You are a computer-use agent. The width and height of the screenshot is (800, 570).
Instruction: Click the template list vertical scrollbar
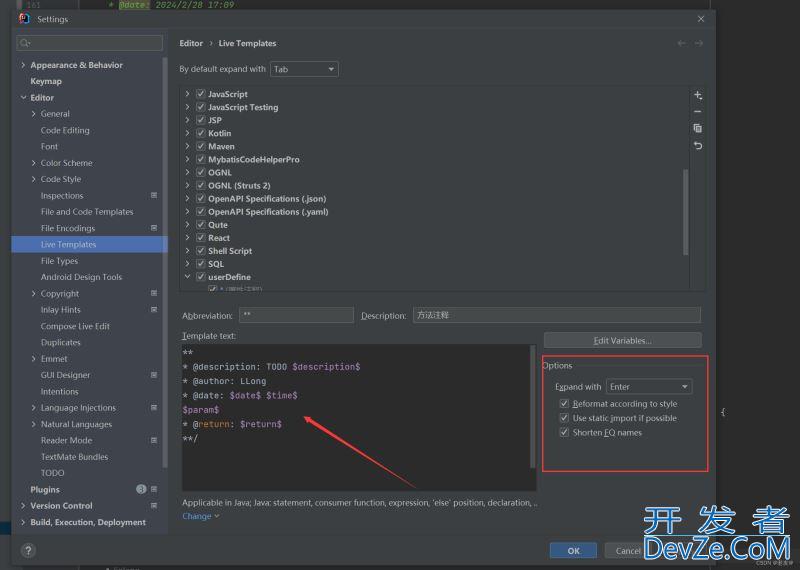tap(686, 212)
